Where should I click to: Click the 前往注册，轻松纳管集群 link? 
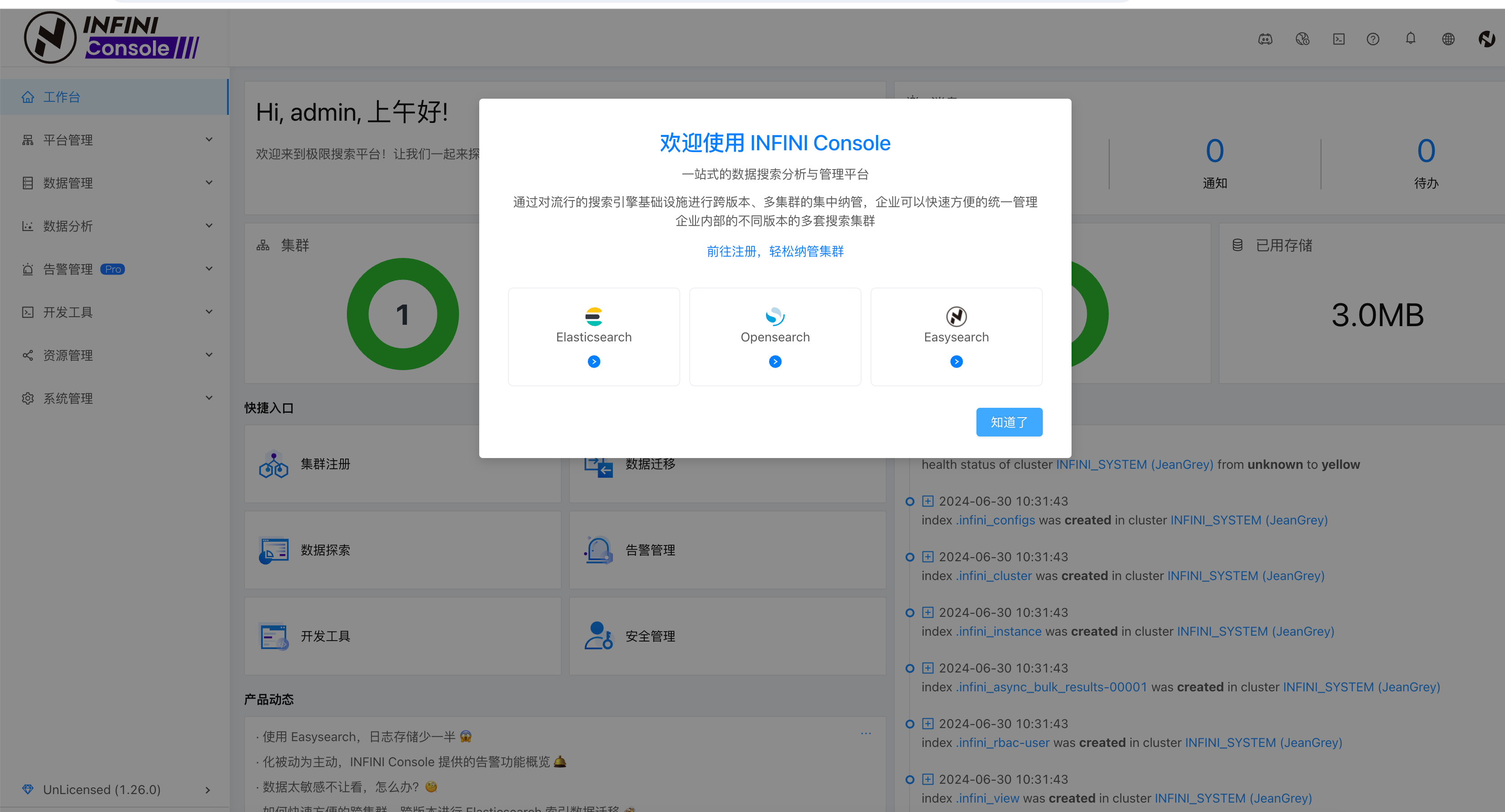click(774, 251)
